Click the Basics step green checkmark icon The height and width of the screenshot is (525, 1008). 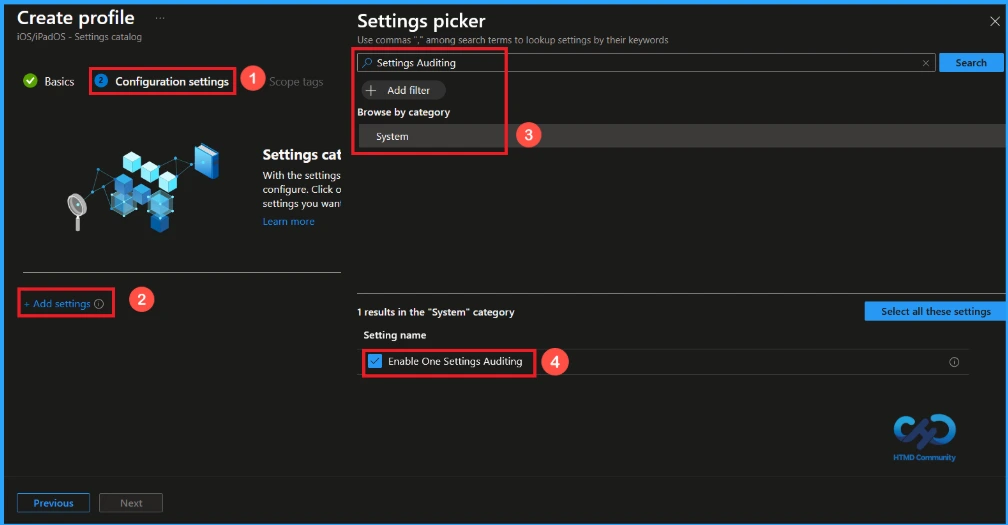click(30, 81)
